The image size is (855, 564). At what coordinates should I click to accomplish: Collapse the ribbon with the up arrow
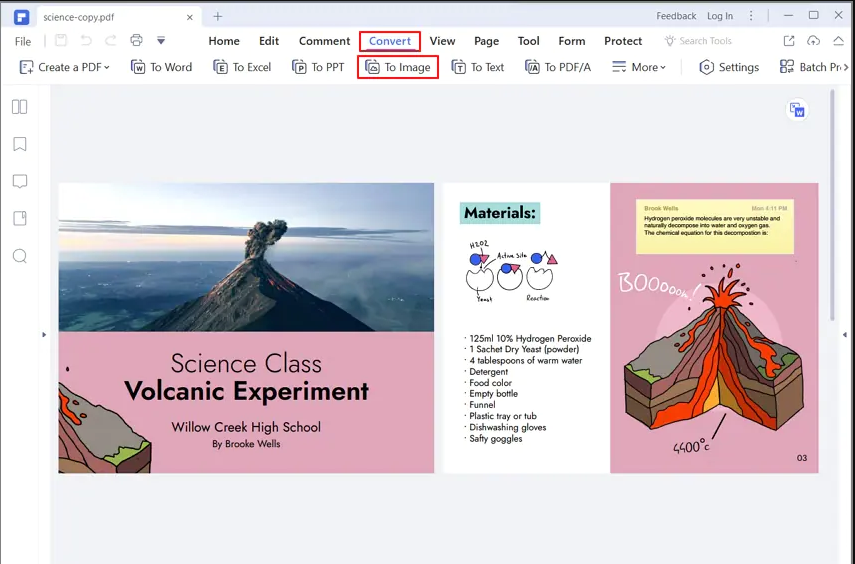point(838,41)
